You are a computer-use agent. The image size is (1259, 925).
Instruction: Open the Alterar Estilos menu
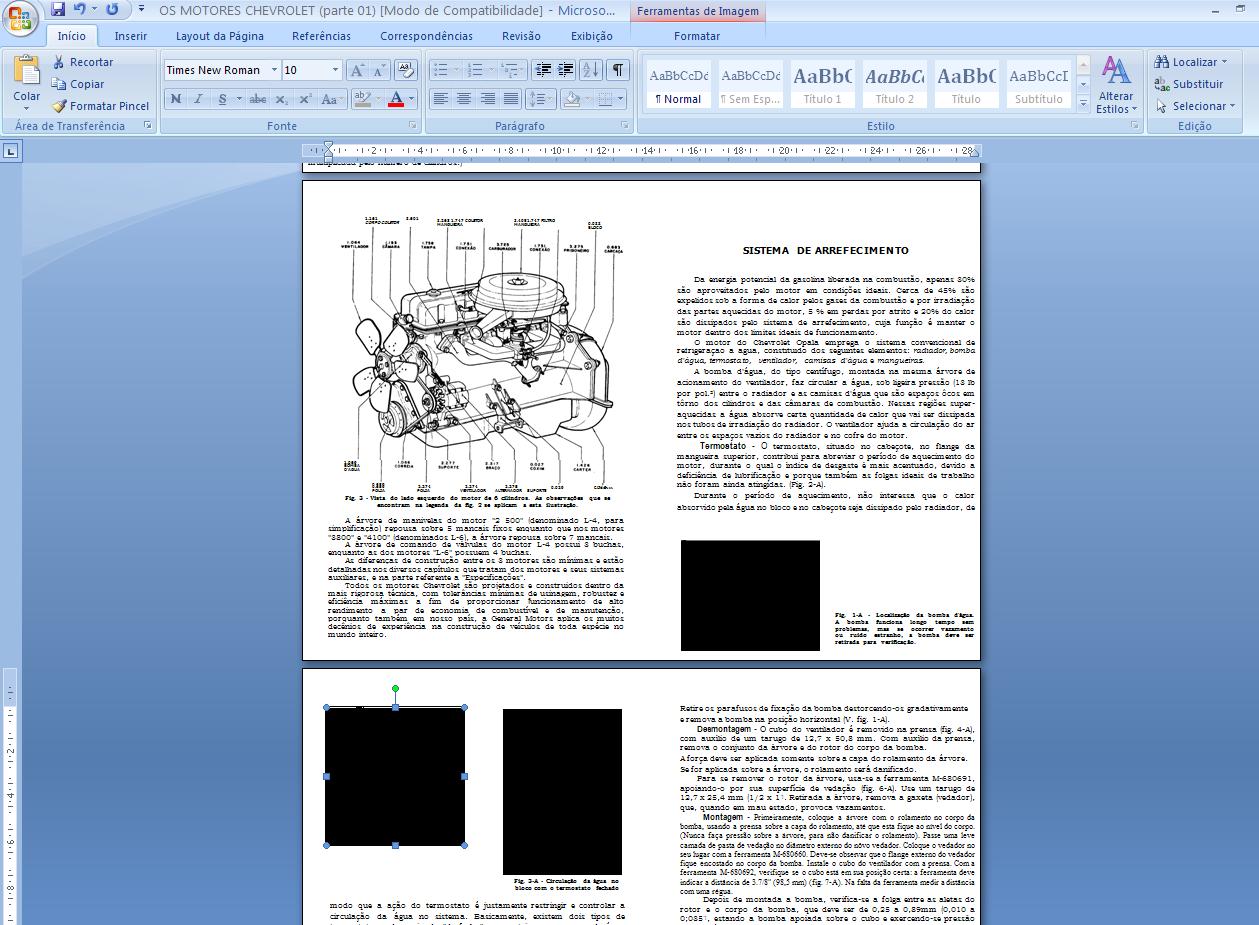coord(1116,85)
